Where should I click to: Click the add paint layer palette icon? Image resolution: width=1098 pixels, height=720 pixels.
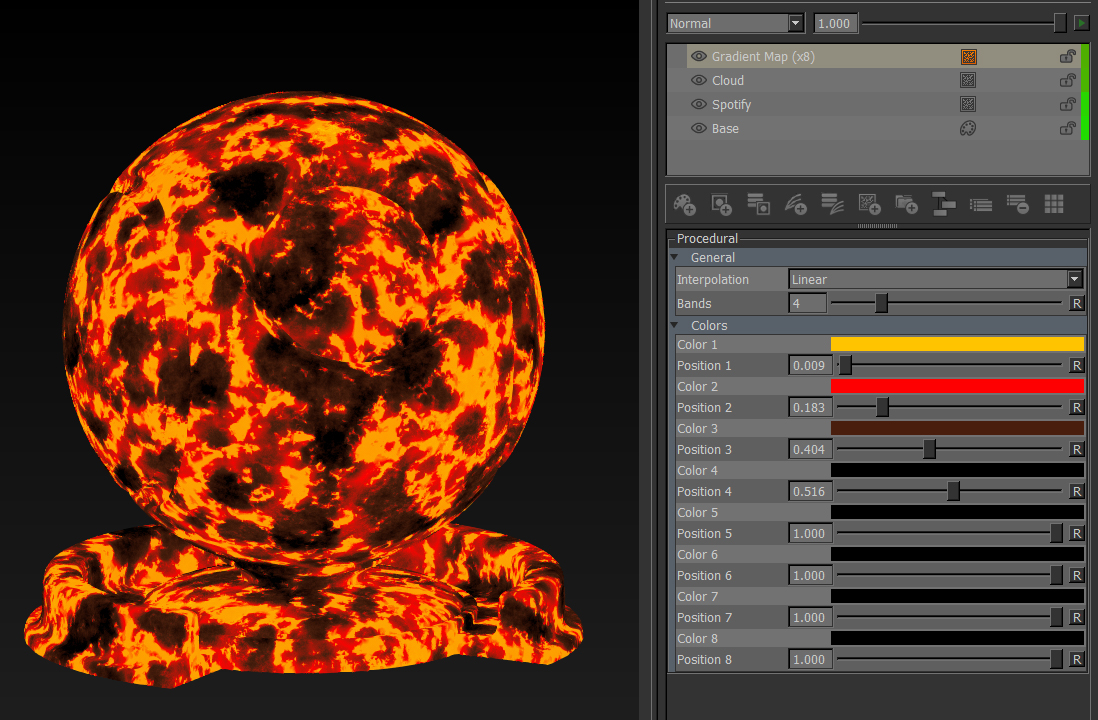[684, 204]
